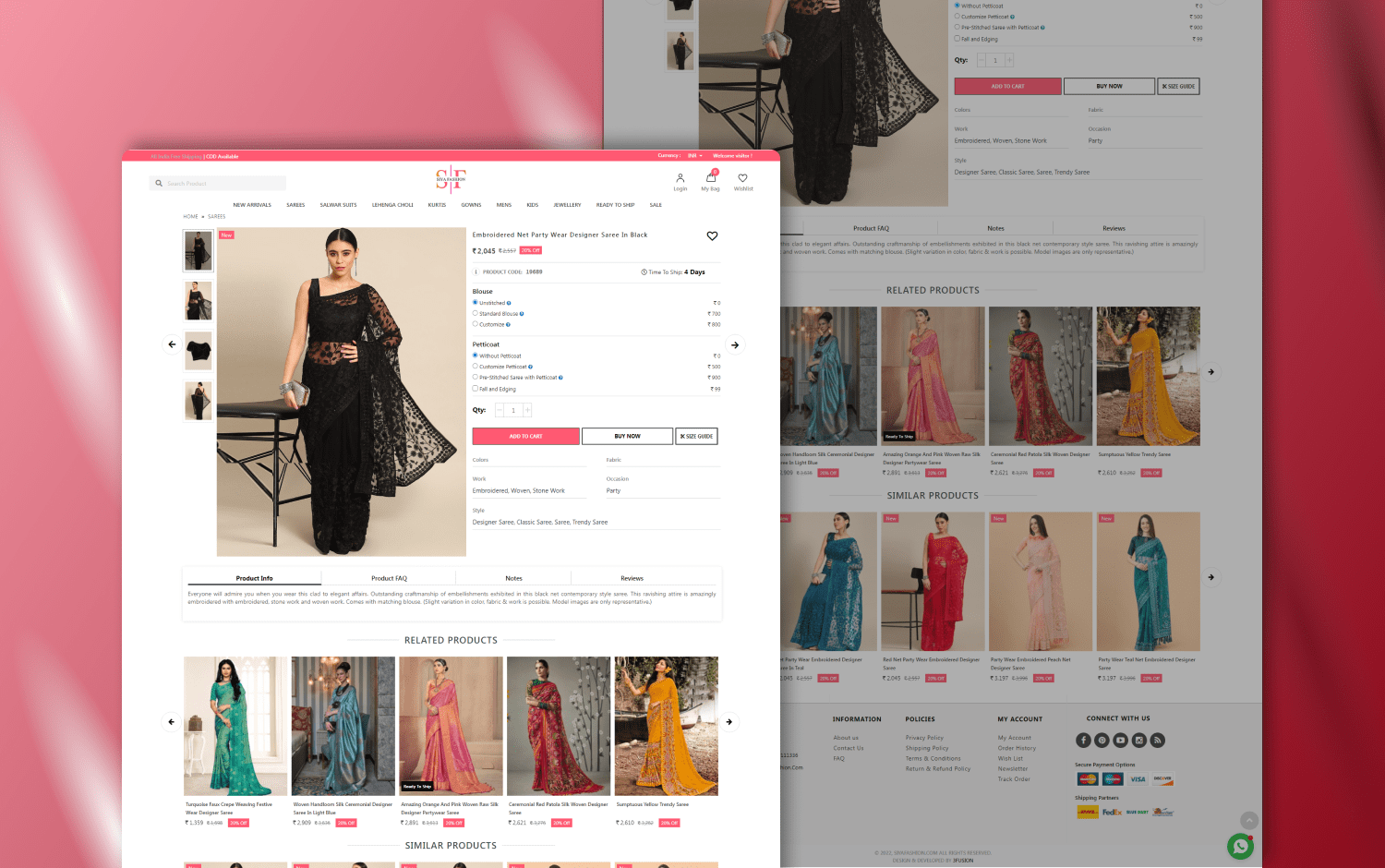The width and height of the screenshot is (1385, 868).
Task: Choose the Standard Blouse radio option
Action: (476, 314)
